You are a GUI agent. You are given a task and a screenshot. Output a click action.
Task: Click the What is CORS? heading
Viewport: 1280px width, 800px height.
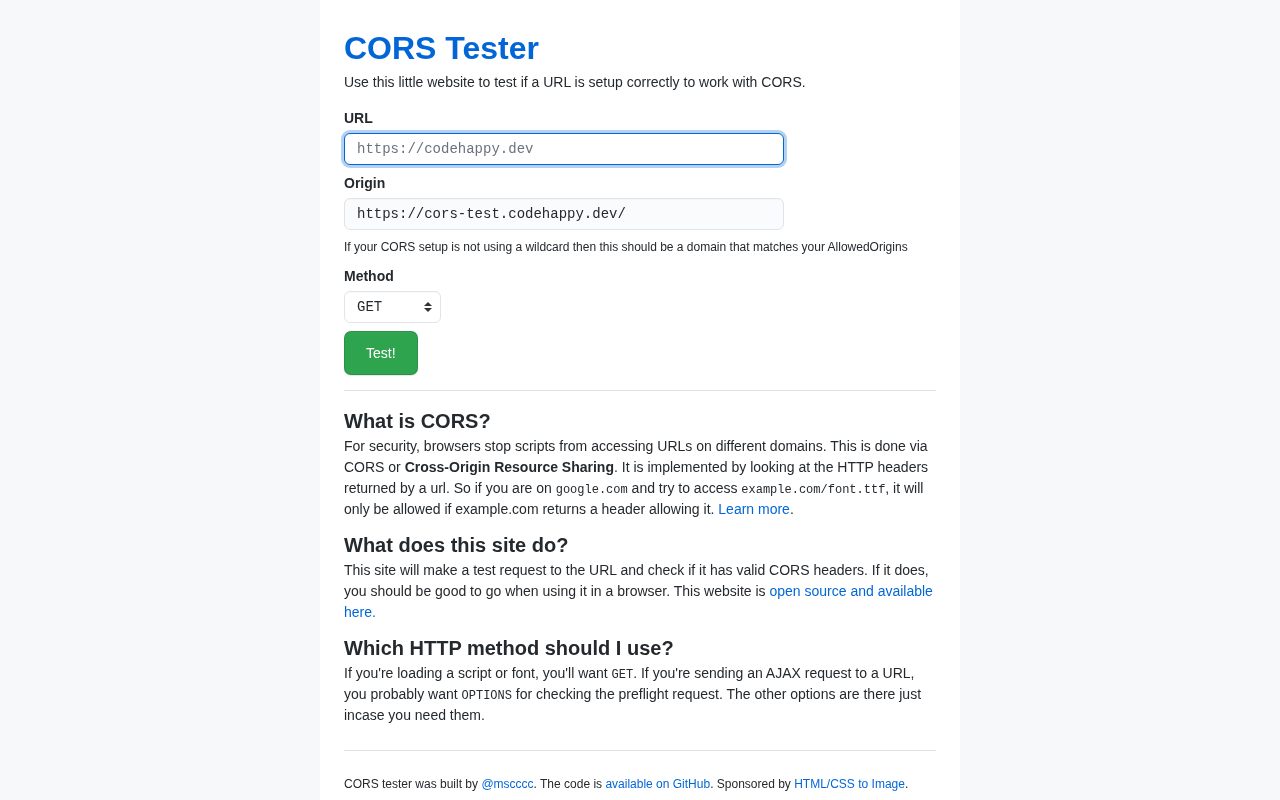coord(417,421)
